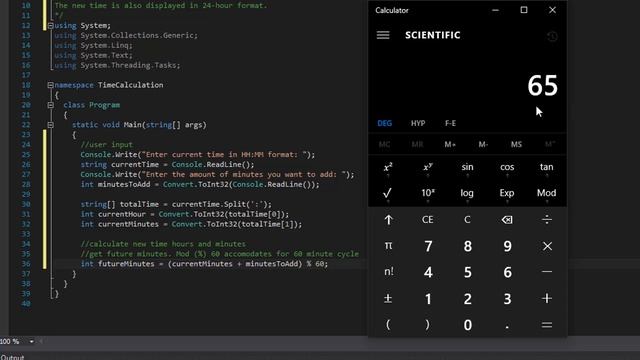Store value with MS button
Screen dimensions: 640x360
[x=516, y=144]
